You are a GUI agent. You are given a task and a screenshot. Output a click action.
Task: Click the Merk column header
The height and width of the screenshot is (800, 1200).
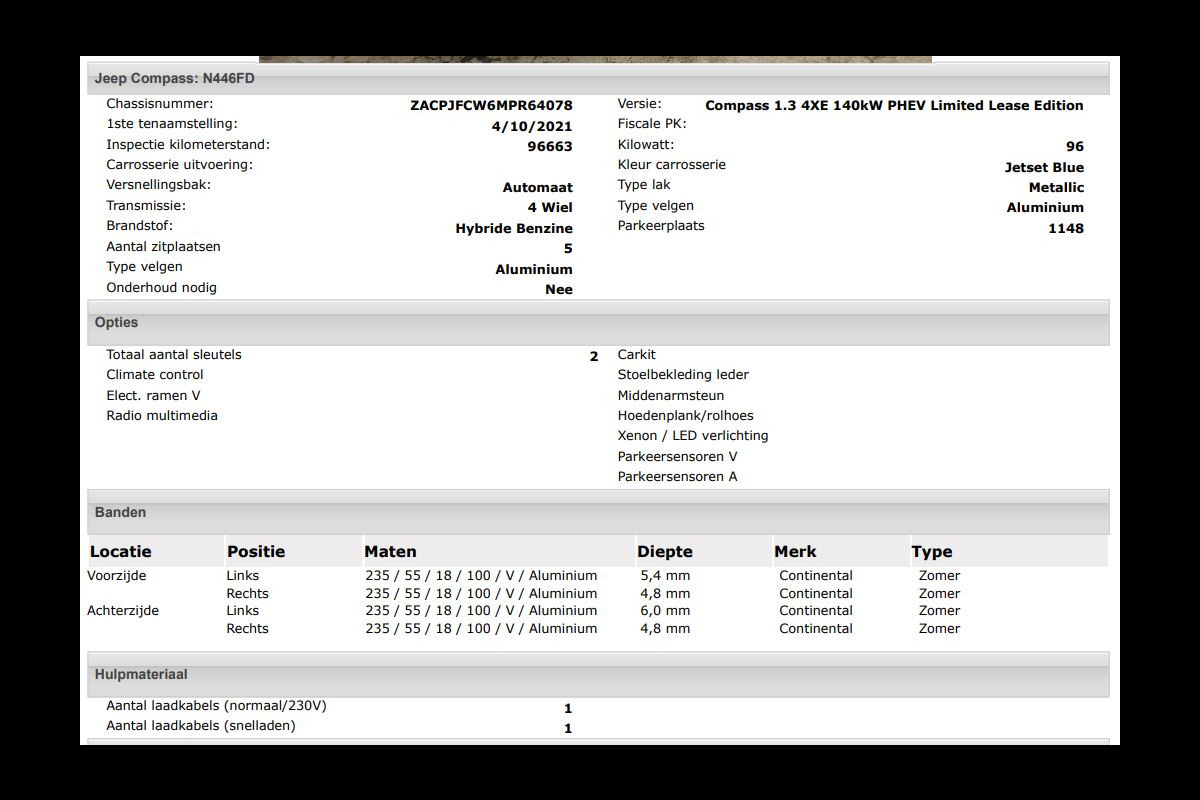795,552
